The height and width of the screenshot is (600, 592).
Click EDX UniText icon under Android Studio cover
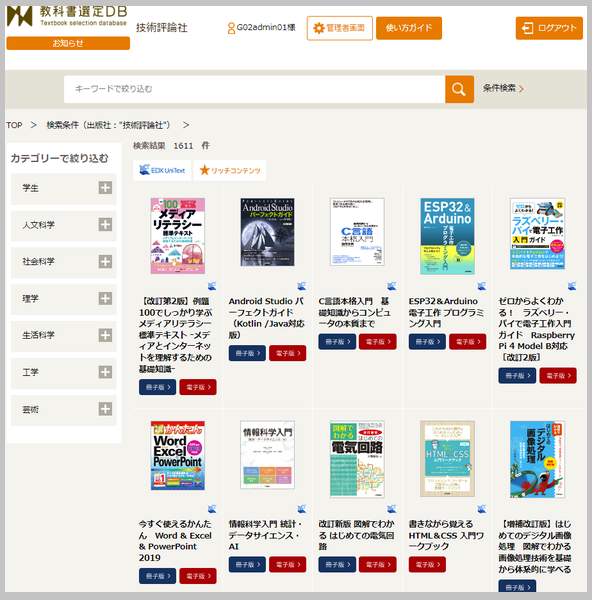click(302, 286)
